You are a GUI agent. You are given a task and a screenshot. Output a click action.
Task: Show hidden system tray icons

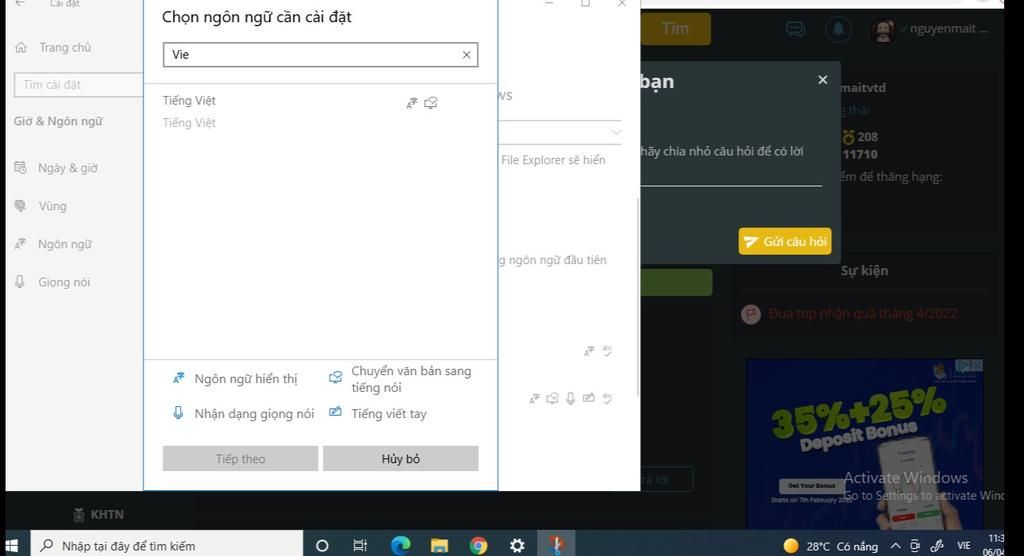(895, 546)
